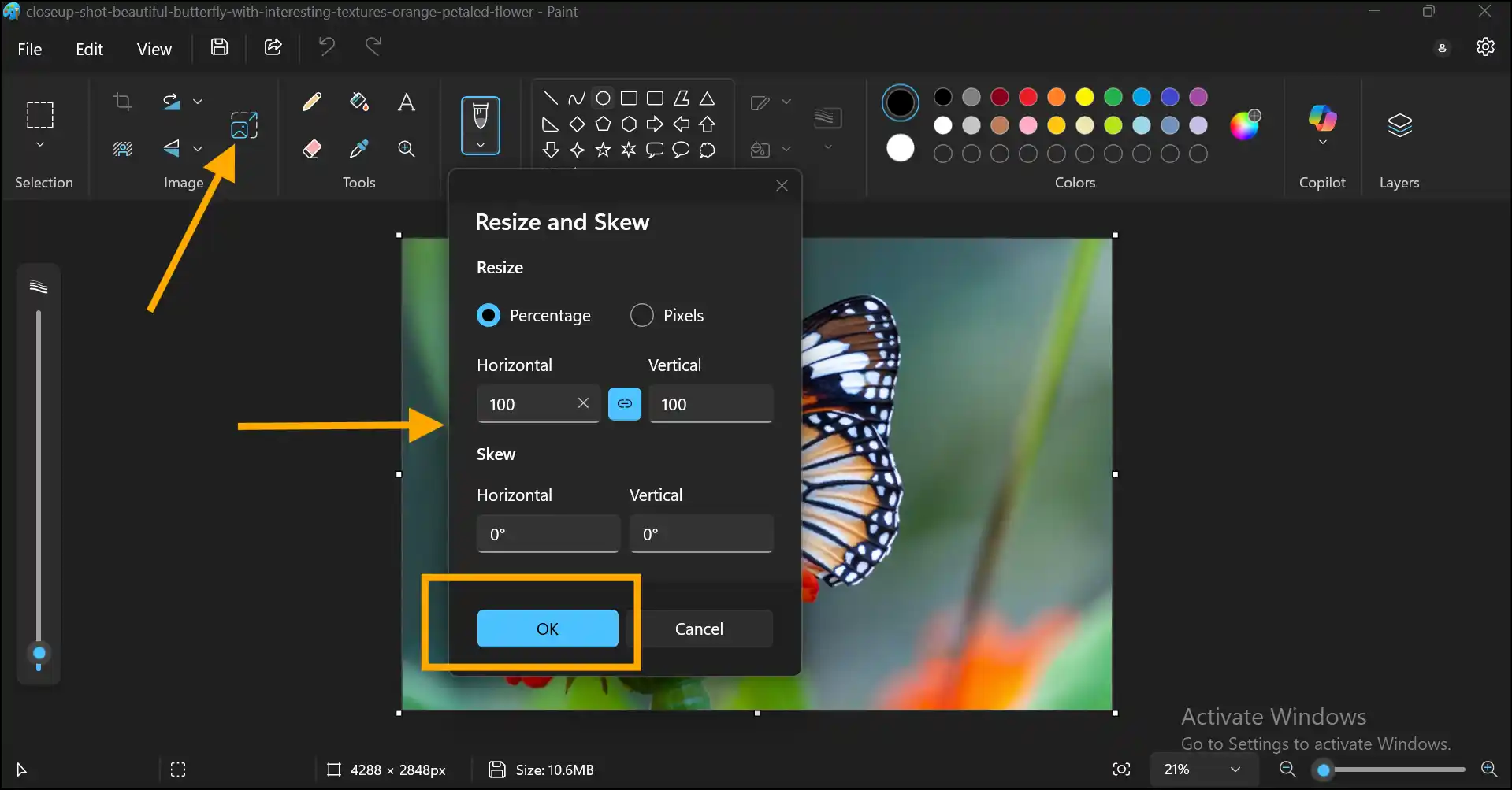Select the Pencil tool
This screenshot has height=790, width=1512.
pyautogui.click(x=312, y=102)
